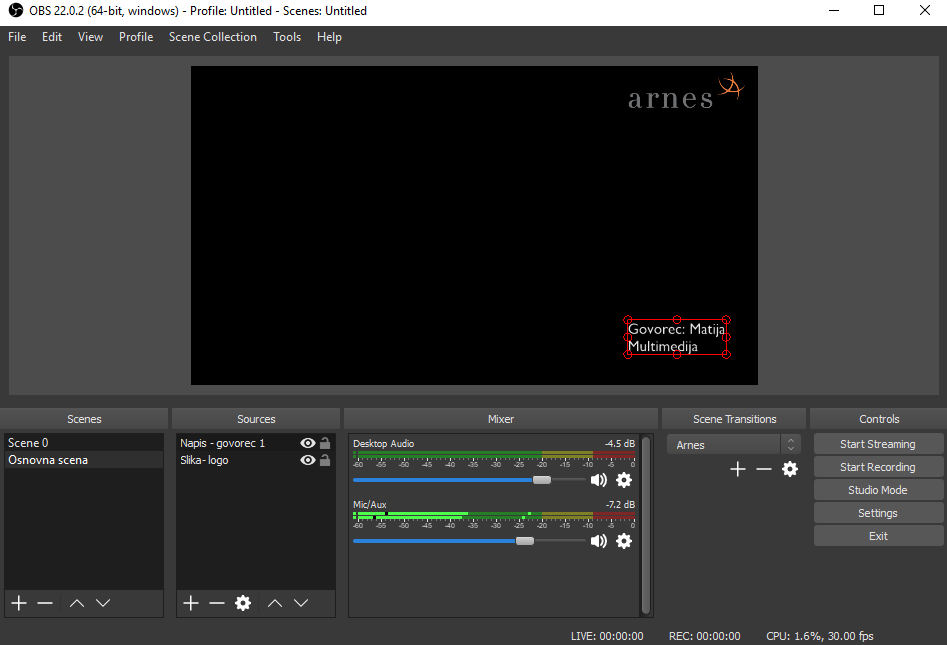Close the OBS window

925,10
